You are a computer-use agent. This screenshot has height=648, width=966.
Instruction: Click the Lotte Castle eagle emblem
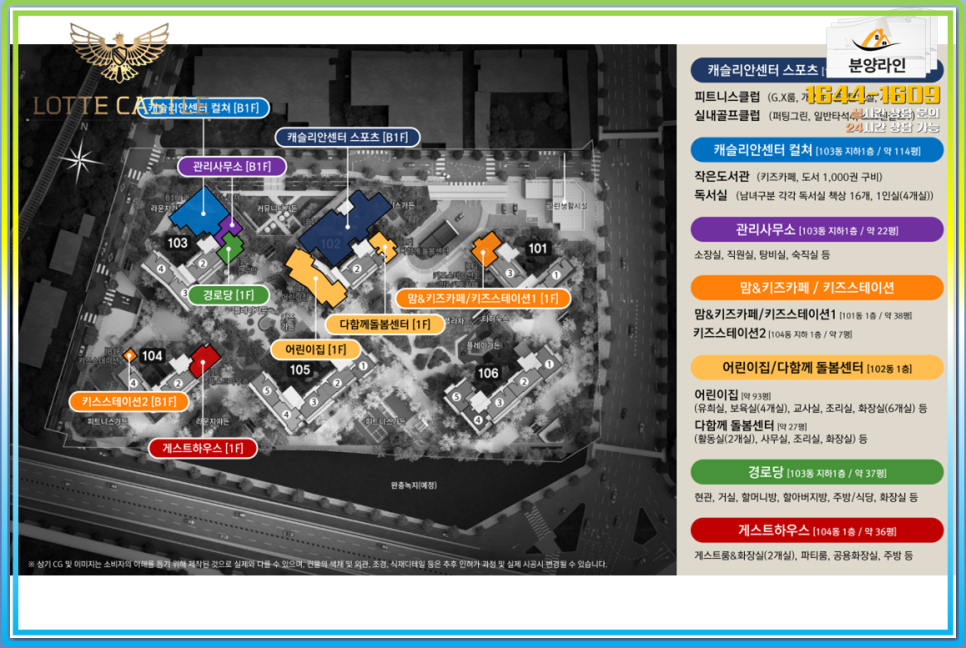point(119,52)
